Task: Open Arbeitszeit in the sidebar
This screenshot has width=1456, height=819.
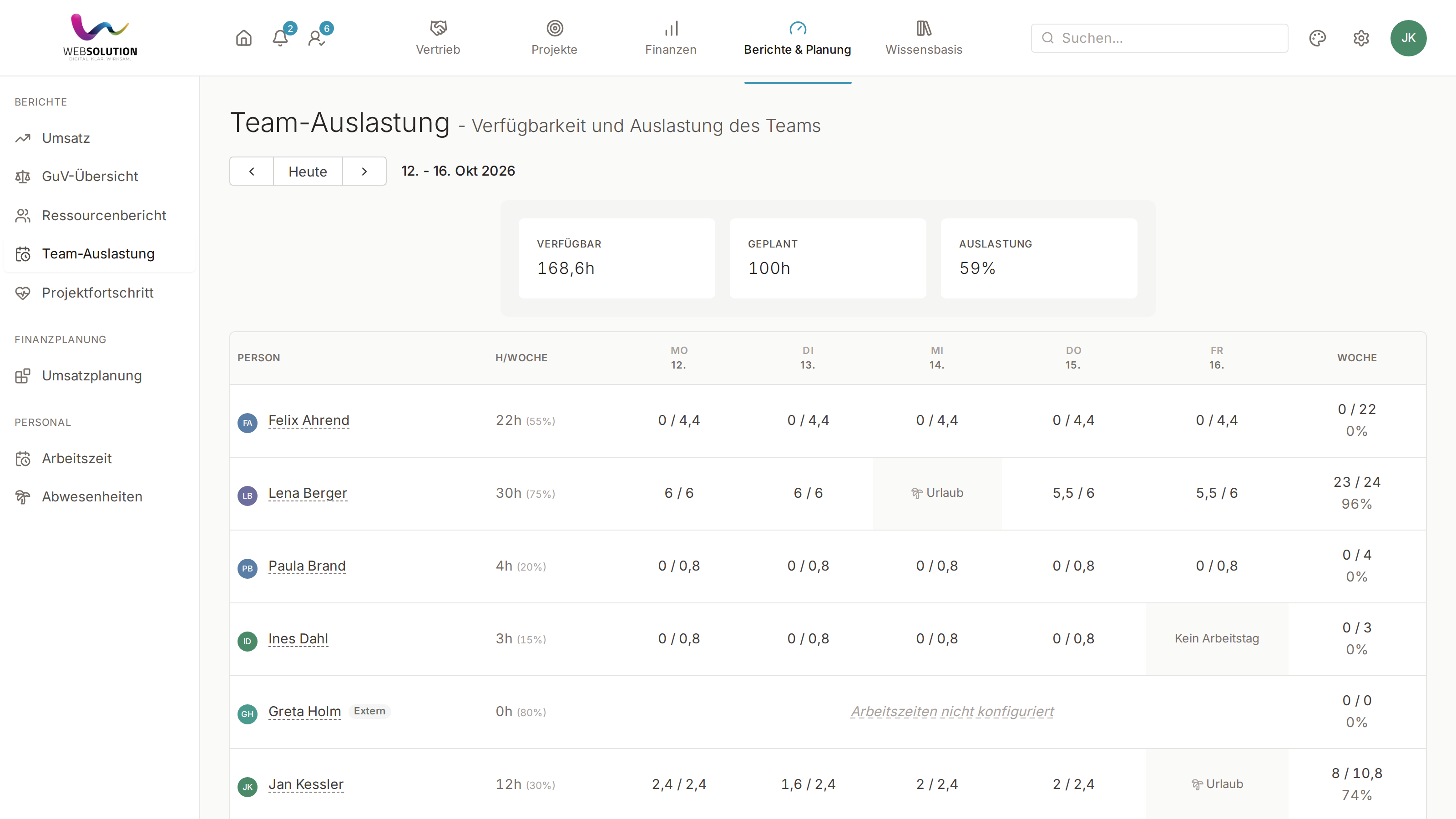Action: (x=100, y=458)
